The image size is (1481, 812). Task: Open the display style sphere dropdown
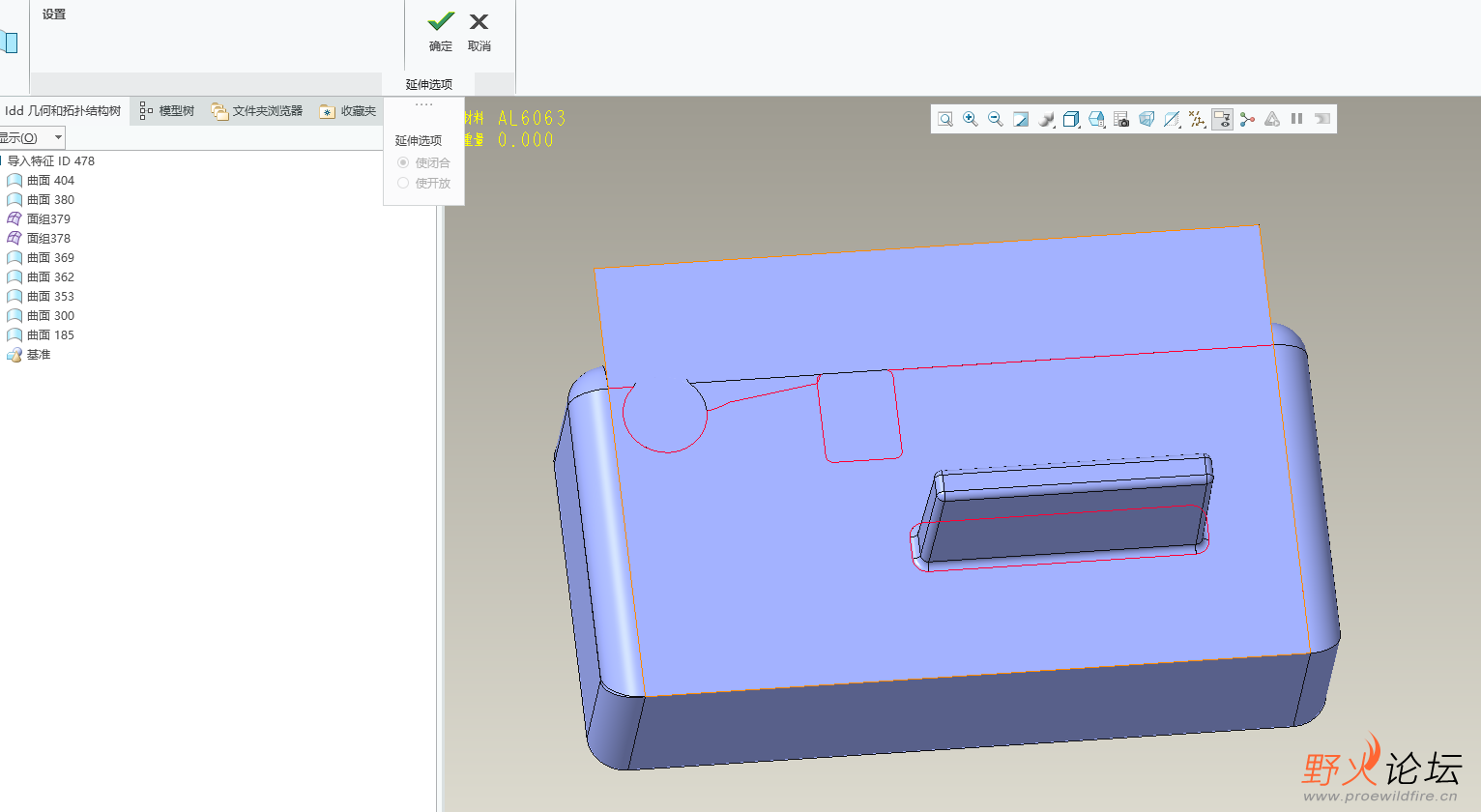(1046, 119)
